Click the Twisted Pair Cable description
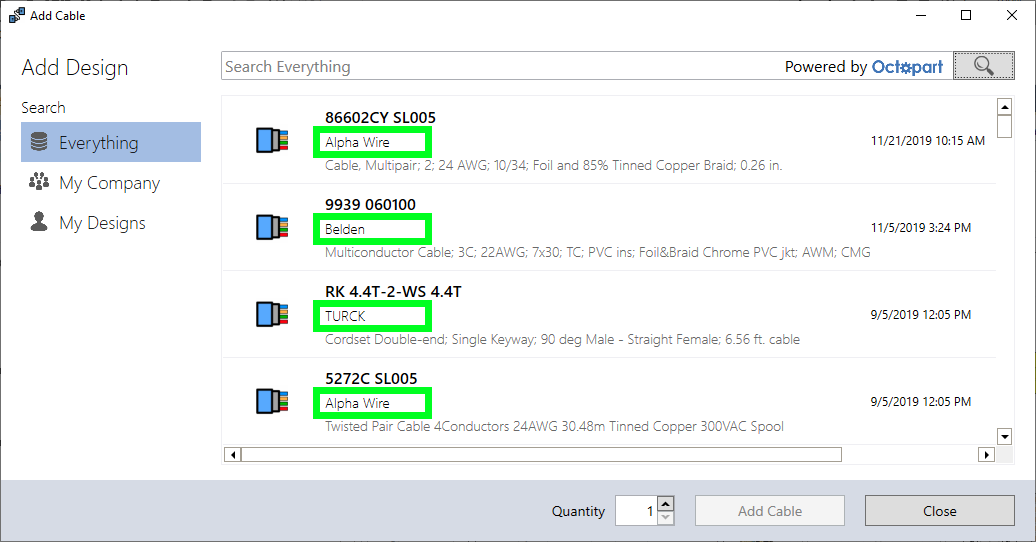Image resolution: width=1036 pixels, height=542 pixels. click(554, 426)
